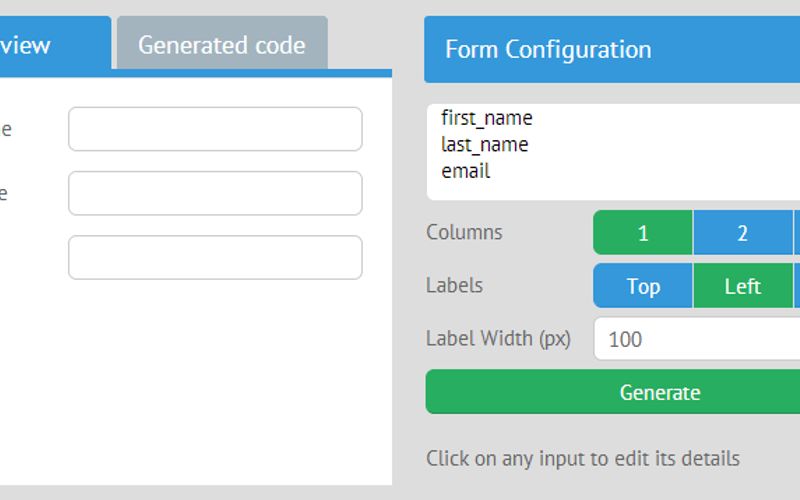800x500 pixels.
Task: Click the Form Configuration header
Action: pos(612,49)
